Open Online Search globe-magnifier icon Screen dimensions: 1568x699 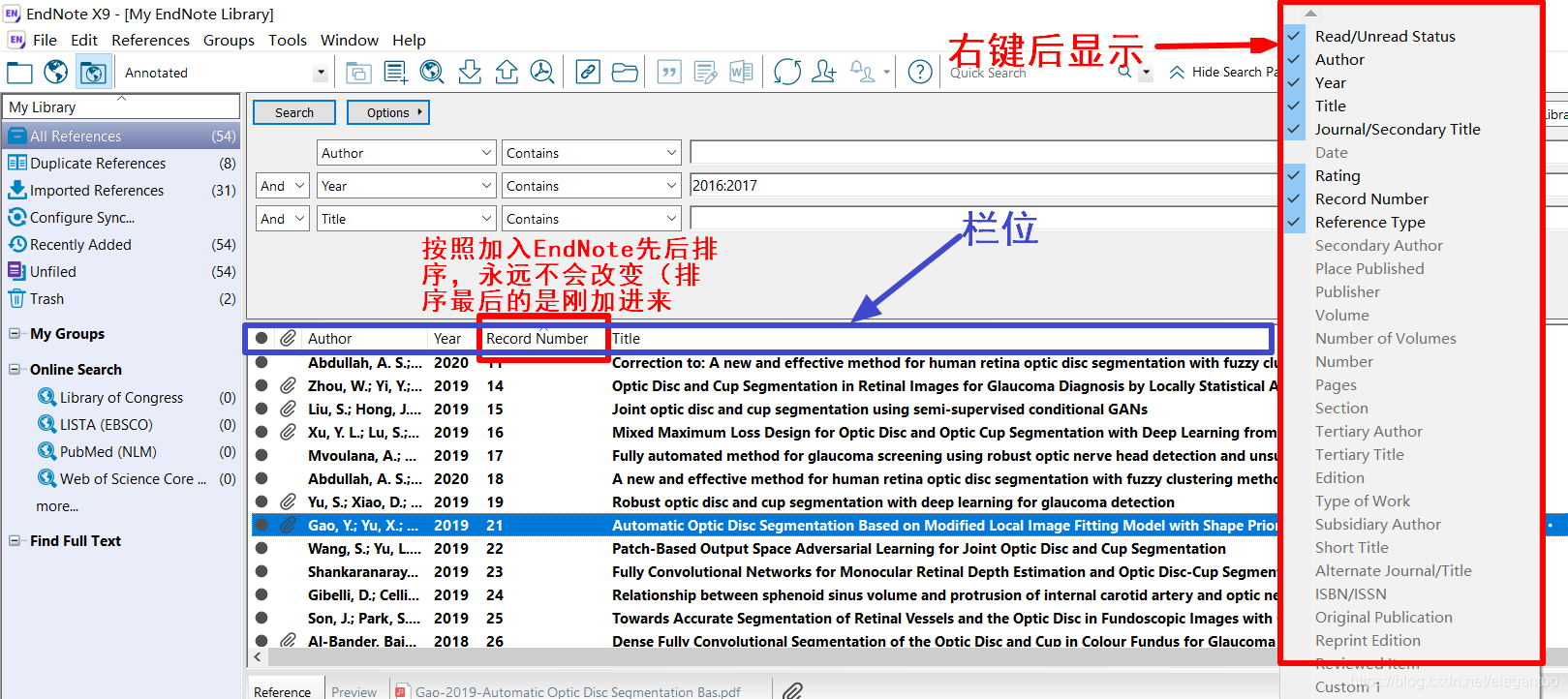432,73
